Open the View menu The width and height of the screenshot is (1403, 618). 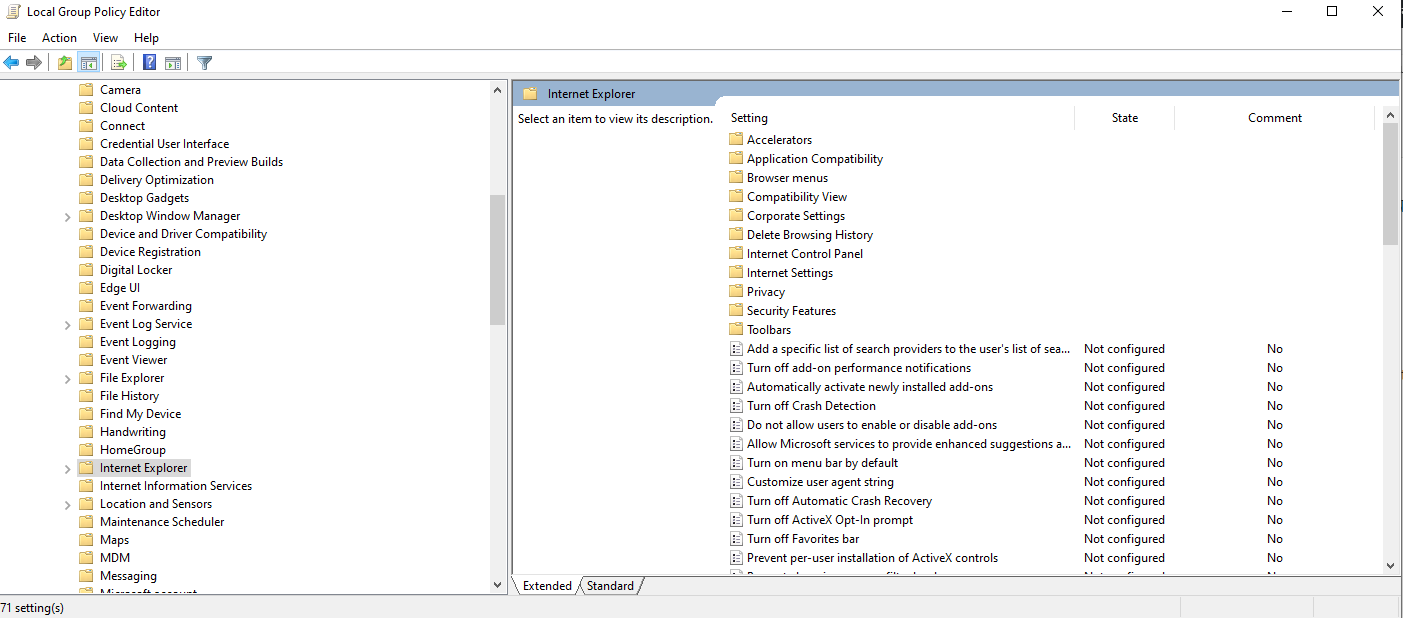coord(105,38)
